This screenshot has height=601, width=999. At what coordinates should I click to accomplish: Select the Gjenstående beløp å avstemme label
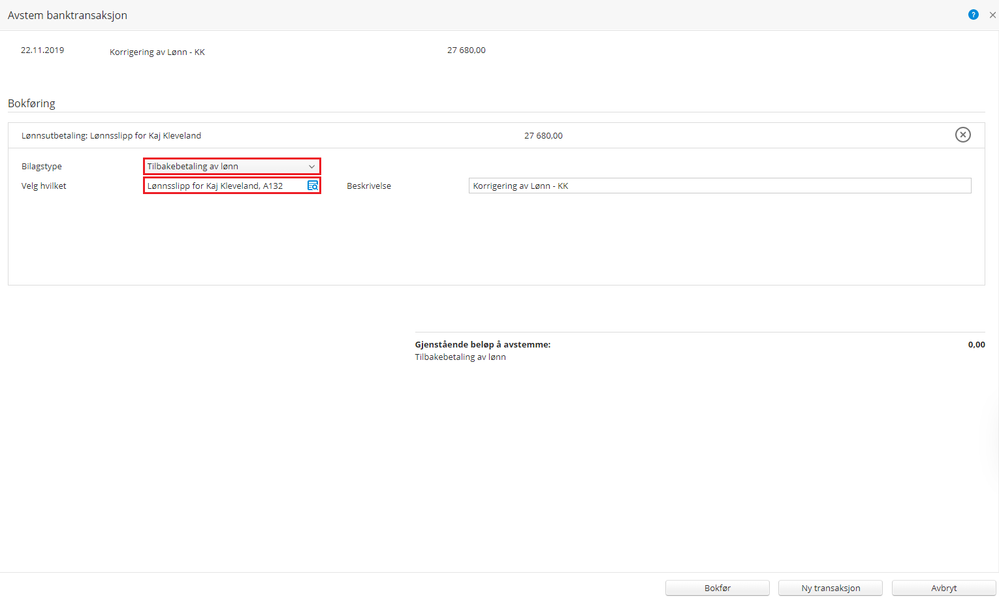pyautogui.click(x=483, y=344)
